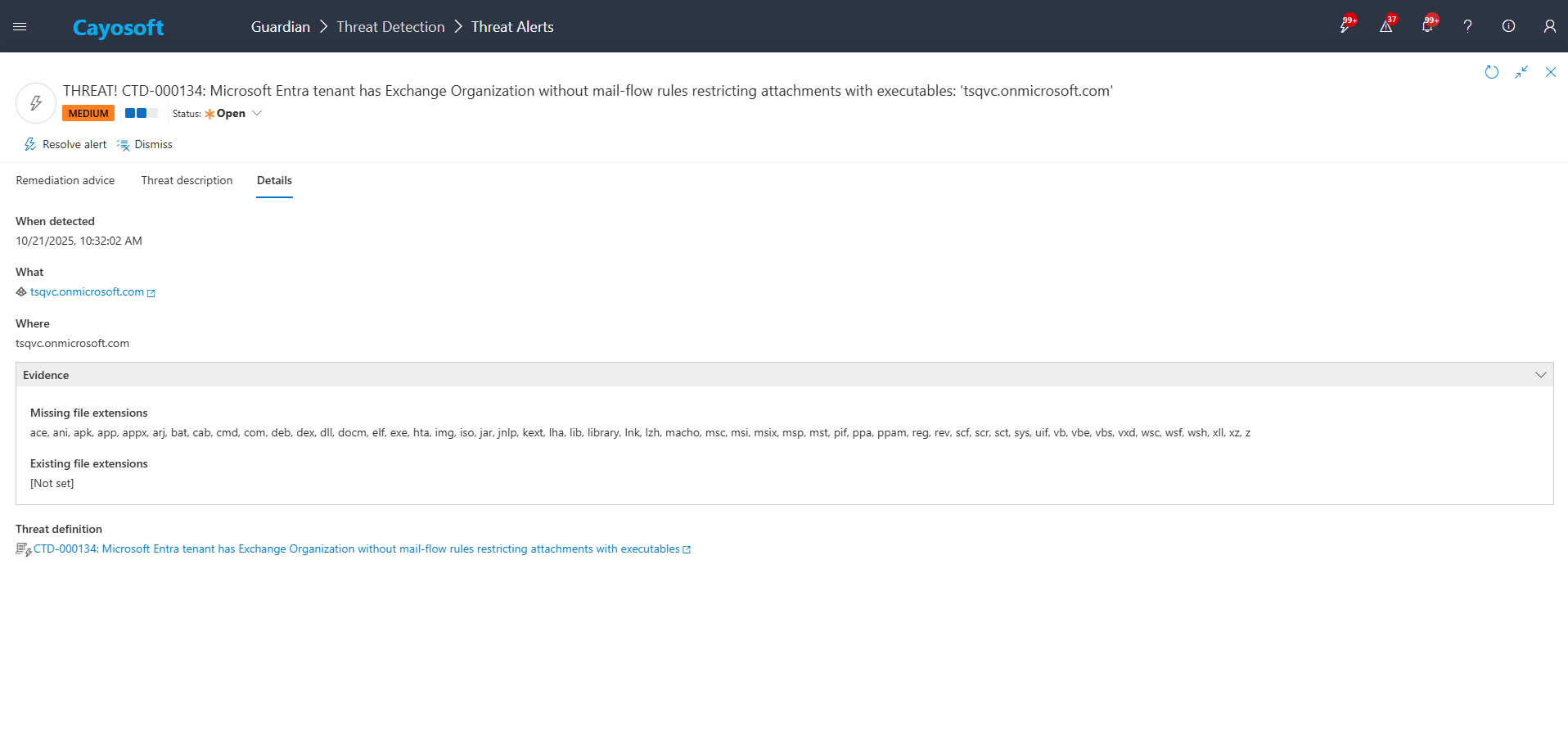Open the circled info icon in header
Screen dimensions: 1568x745
point(1508,26)
